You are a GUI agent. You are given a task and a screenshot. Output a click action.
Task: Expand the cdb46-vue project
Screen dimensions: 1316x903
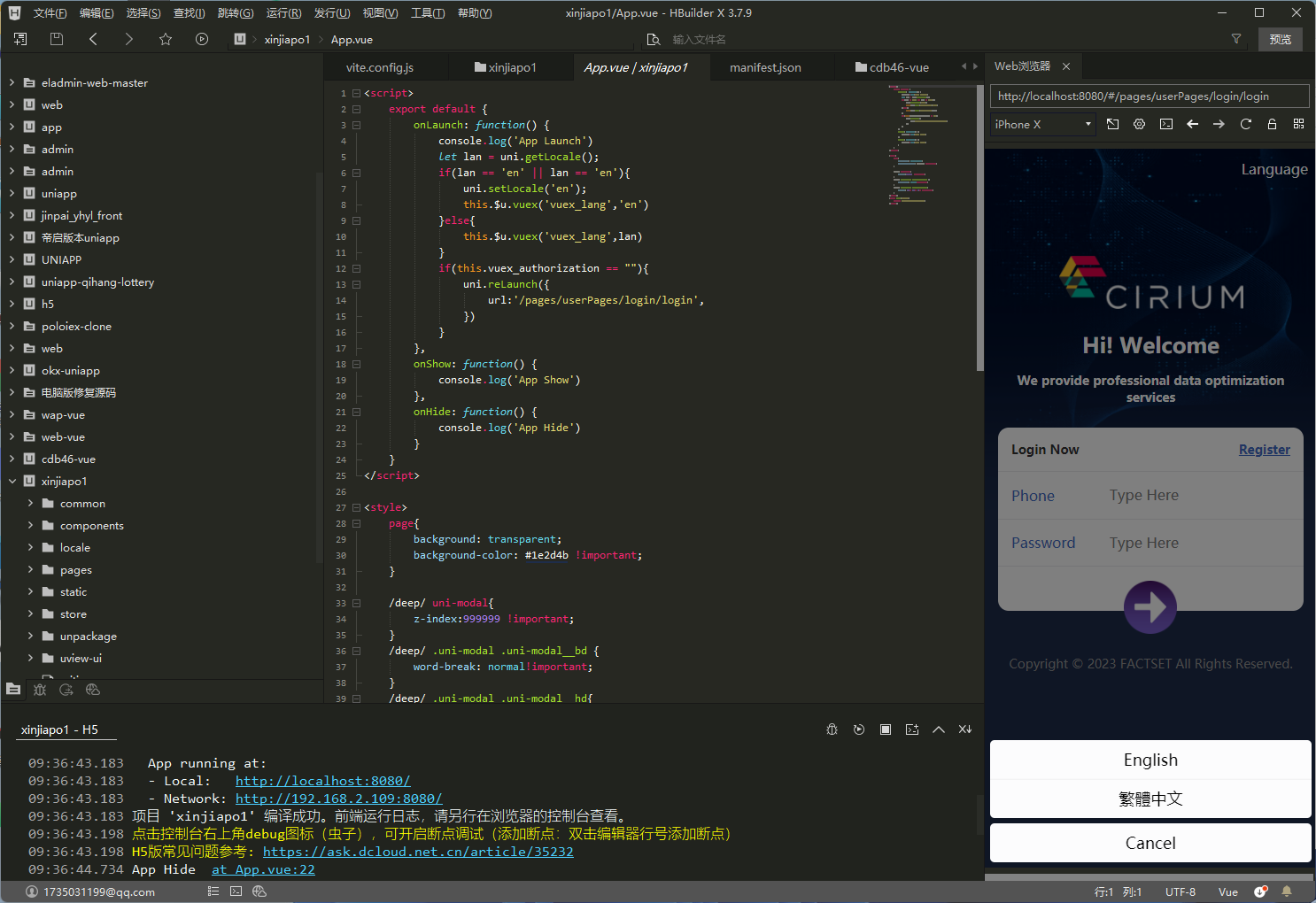click(12, 459)
